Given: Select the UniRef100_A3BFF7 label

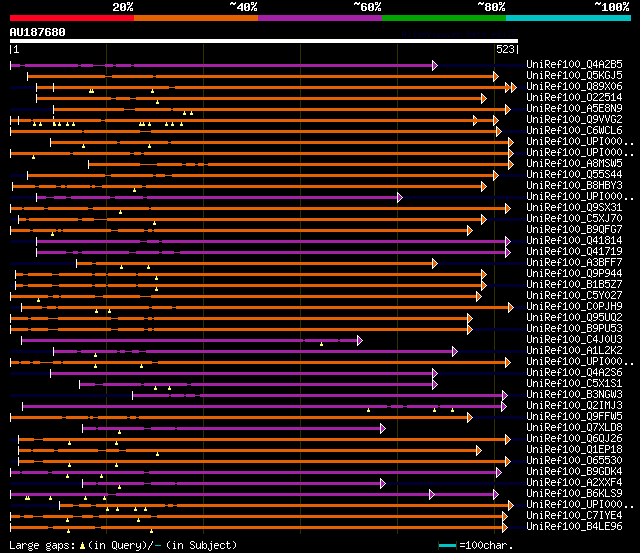Looking at the screenshot, I should [x=574, y=262].
